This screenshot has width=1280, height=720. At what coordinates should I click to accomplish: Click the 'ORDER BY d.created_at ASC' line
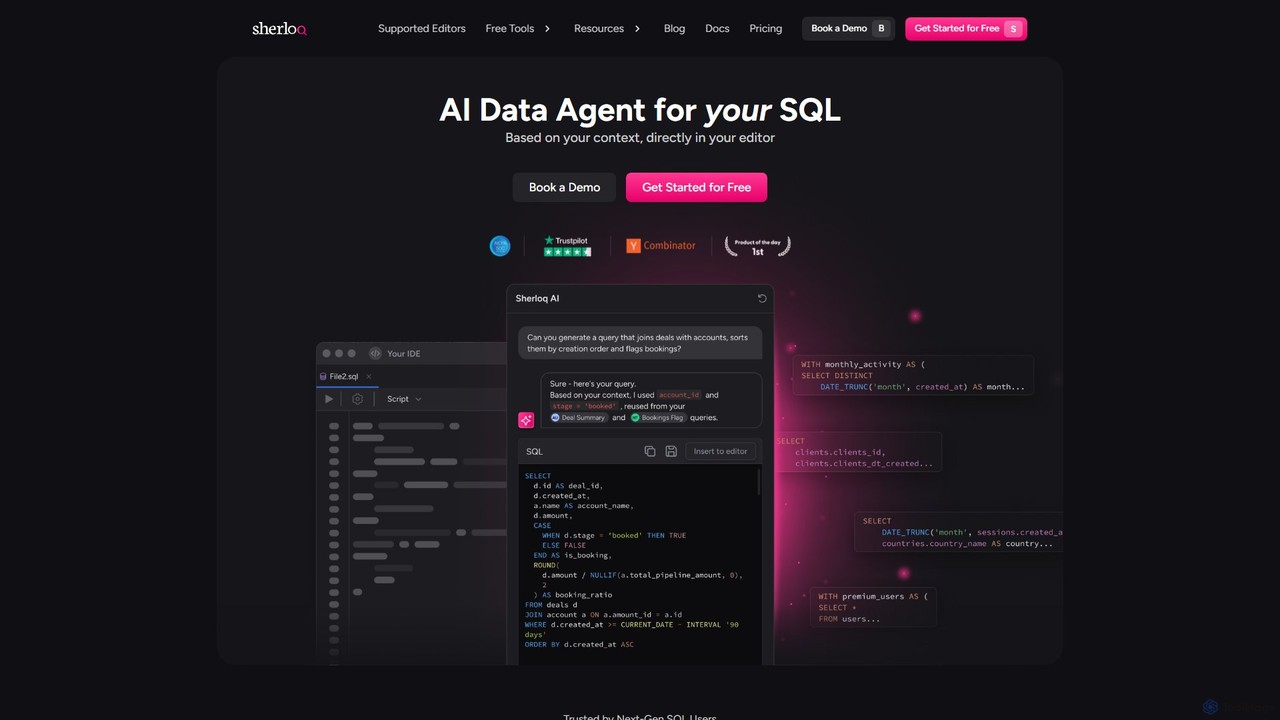pyautogui.click(x=579, y=645)
